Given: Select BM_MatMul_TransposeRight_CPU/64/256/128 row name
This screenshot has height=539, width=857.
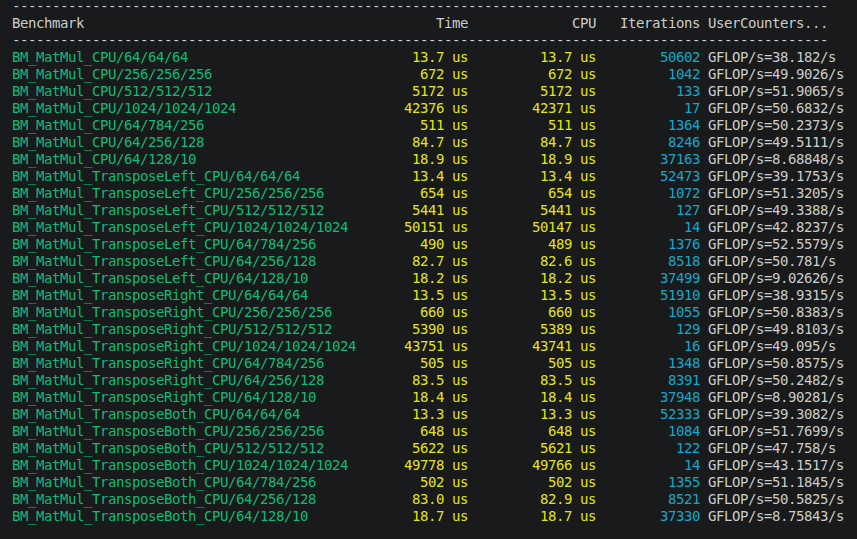Looking at the screenshot, I should point(168,380).
